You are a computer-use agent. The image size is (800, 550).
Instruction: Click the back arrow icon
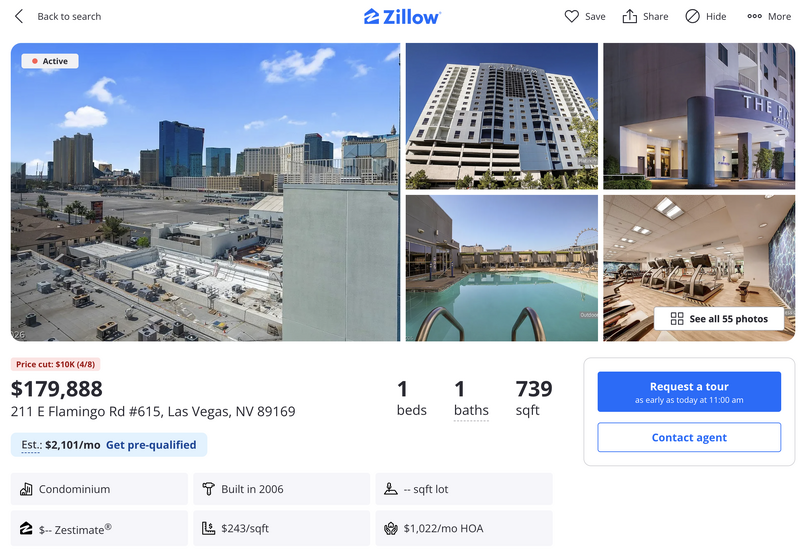19,16
